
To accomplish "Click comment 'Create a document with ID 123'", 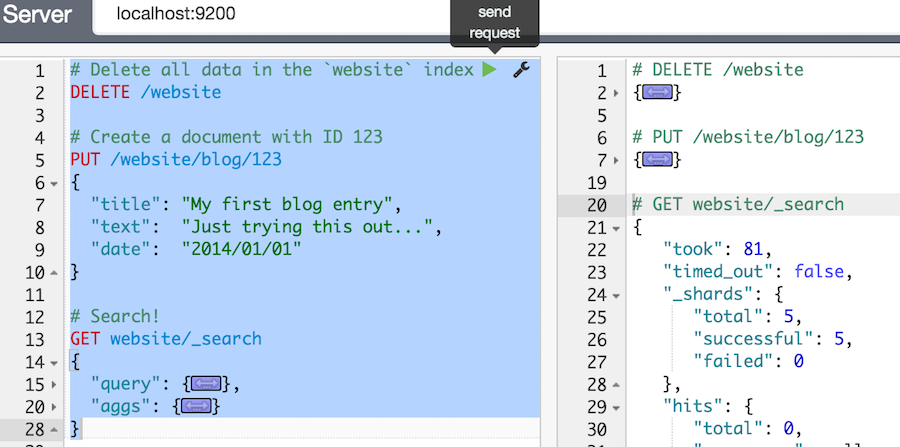I will (x=226, y=137).
